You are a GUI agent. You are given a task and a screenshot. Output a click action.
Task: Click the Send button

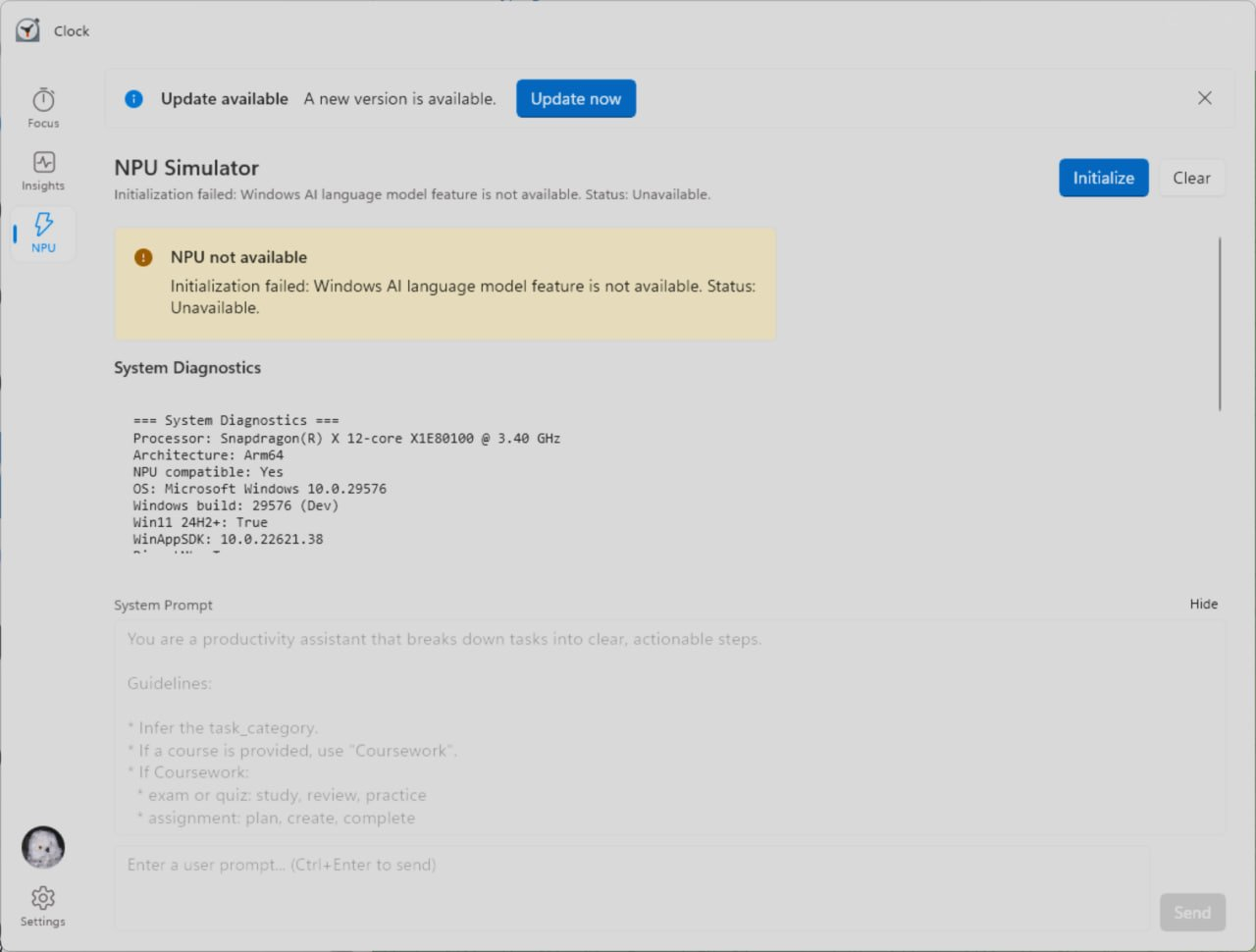(x=1191, y=913)
